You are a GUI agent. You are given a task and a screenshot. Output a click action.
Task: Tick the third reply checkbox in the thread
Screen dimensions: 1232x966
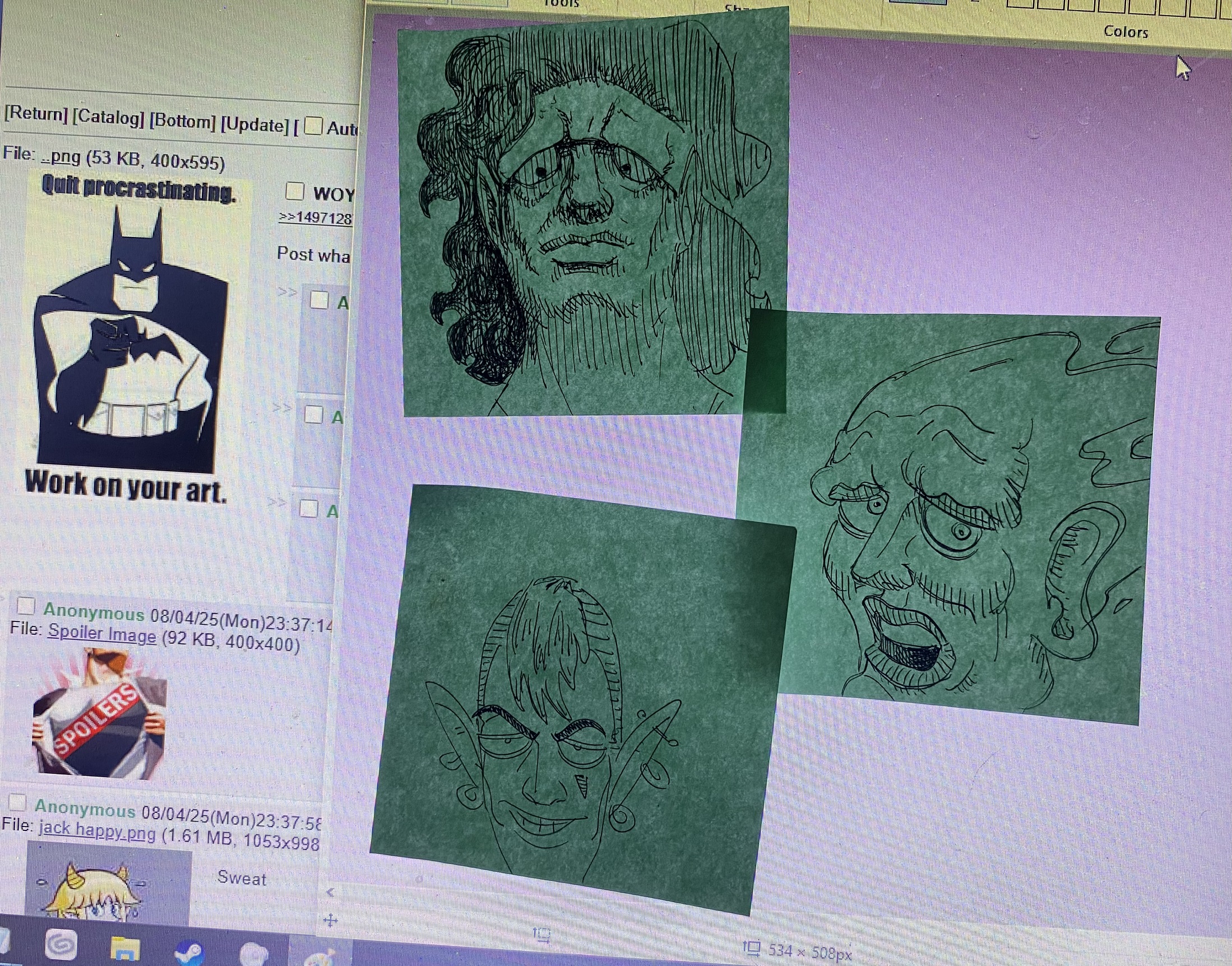tap(308, 508)
